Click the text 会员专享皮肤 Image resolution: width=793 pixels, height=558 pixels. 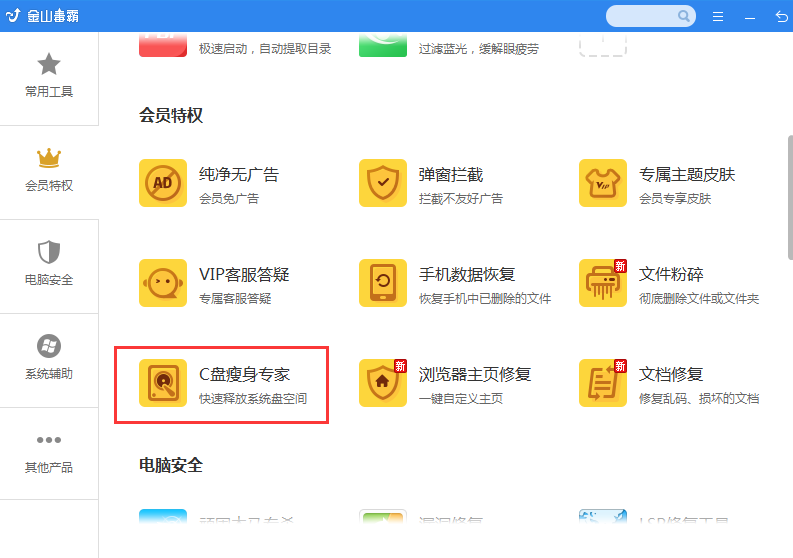(675, 199)
